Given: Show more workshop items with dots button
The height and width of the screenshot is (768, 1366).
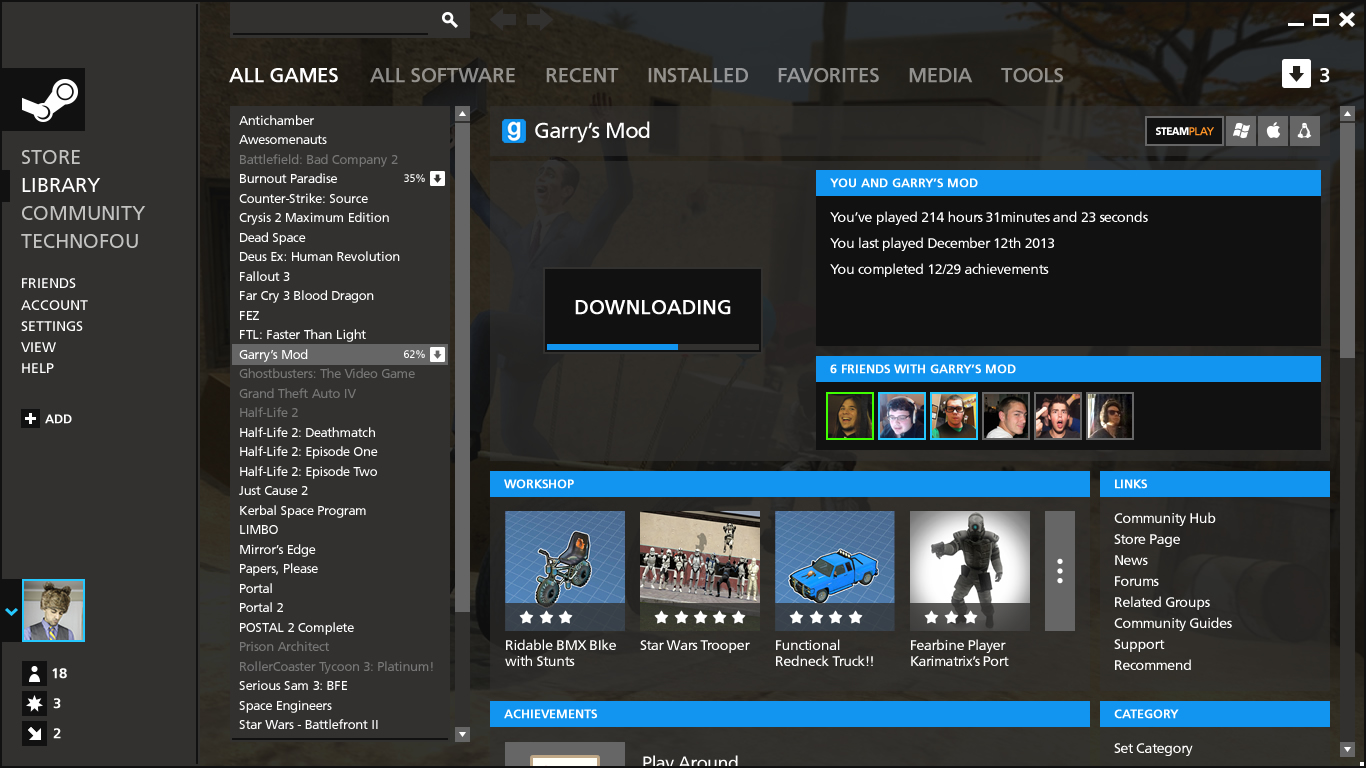Looking at the screenshot, I should click(x=1060, y=571).
